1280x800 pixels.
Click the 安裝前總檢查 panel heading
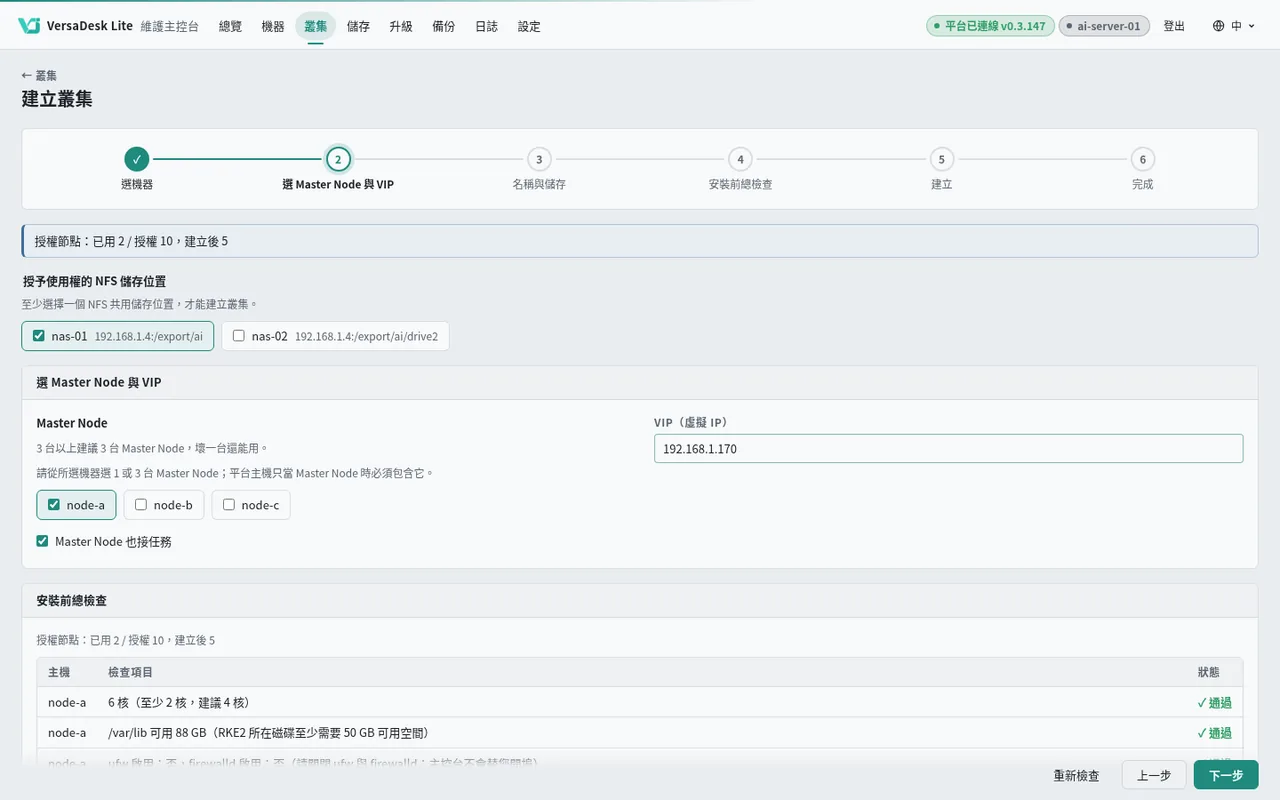click(x=72, y=601)
